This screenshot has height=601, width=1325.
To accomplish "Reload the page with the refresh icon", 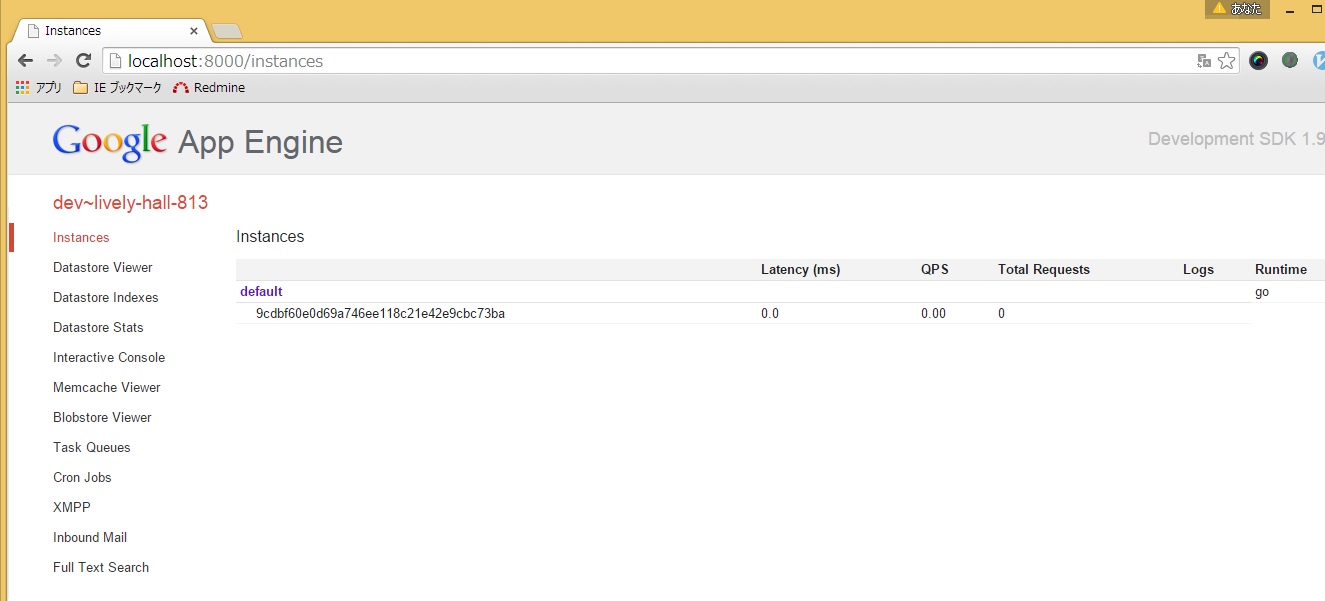I will click(x=83, y=60).
